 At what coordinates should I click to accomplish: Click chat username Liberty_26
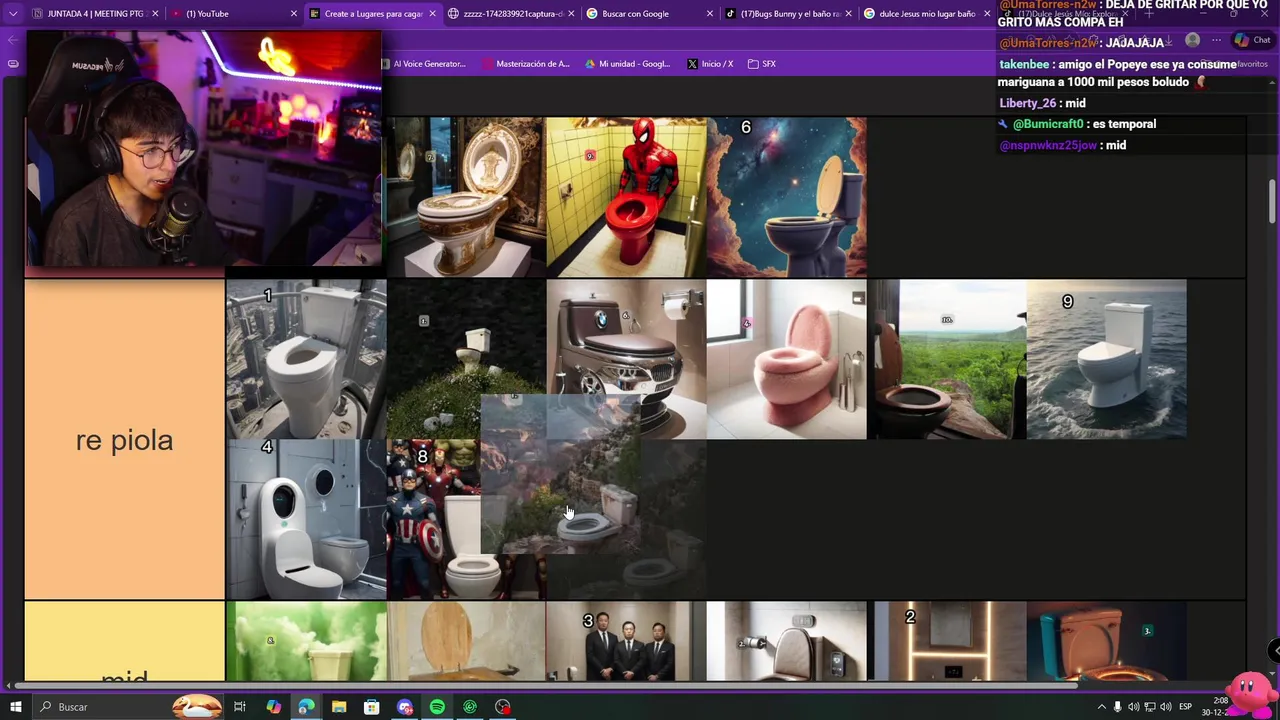click(1027, 103)
